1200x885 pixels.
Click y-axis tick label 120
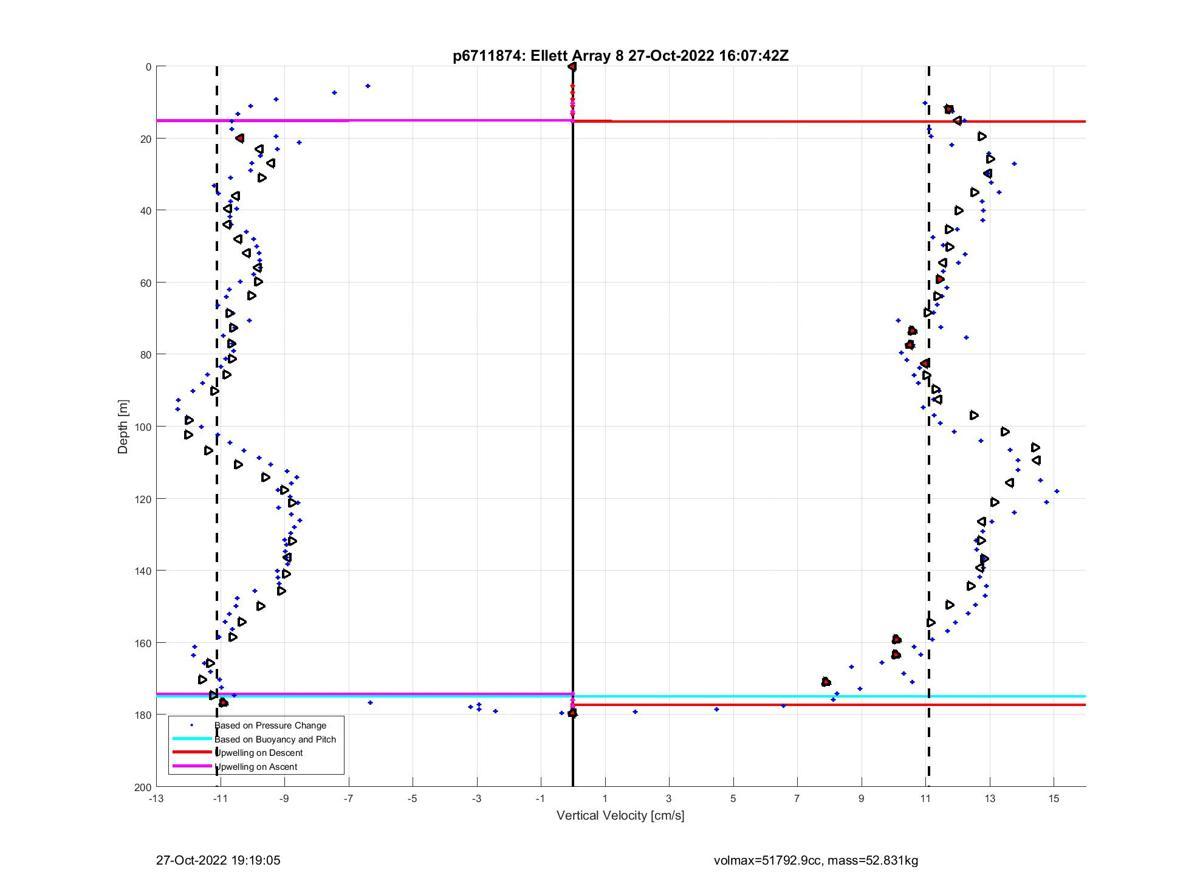[x=142, y=499]
